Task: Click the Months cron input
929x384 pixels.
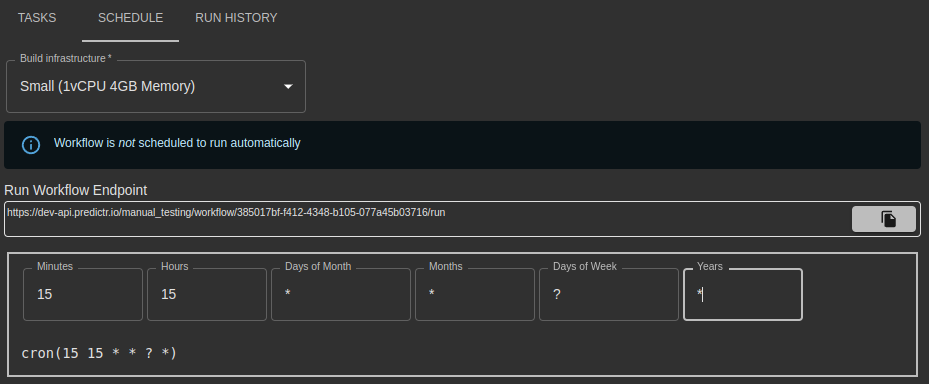Action: (475, 295)
